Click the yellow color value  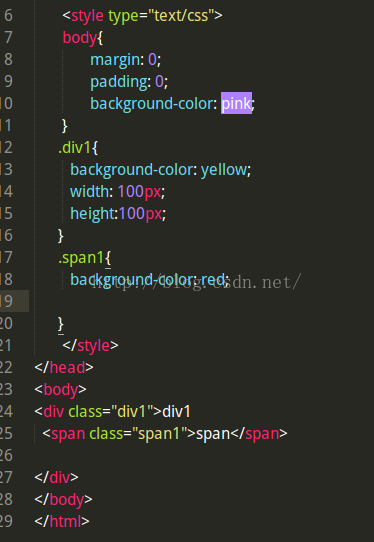click(x=224, y=170)
